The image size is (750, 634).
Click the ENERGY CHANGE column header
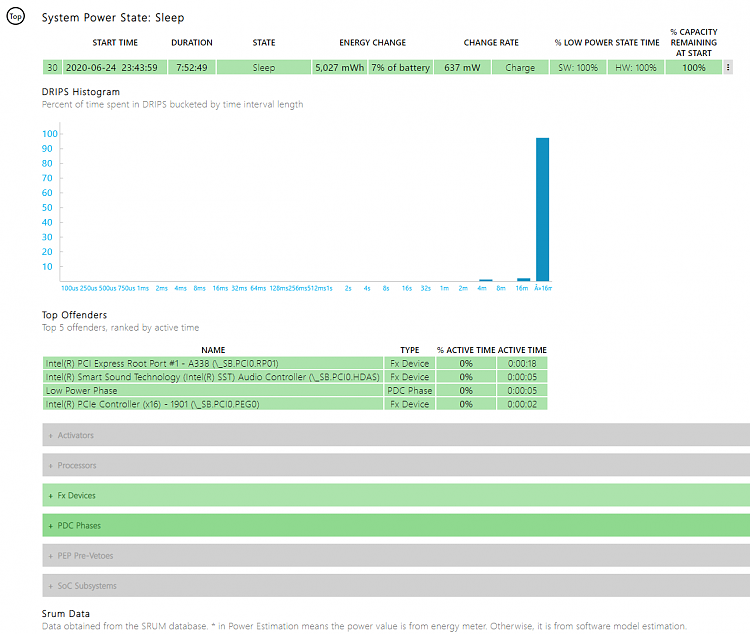(x=373, y=43)
